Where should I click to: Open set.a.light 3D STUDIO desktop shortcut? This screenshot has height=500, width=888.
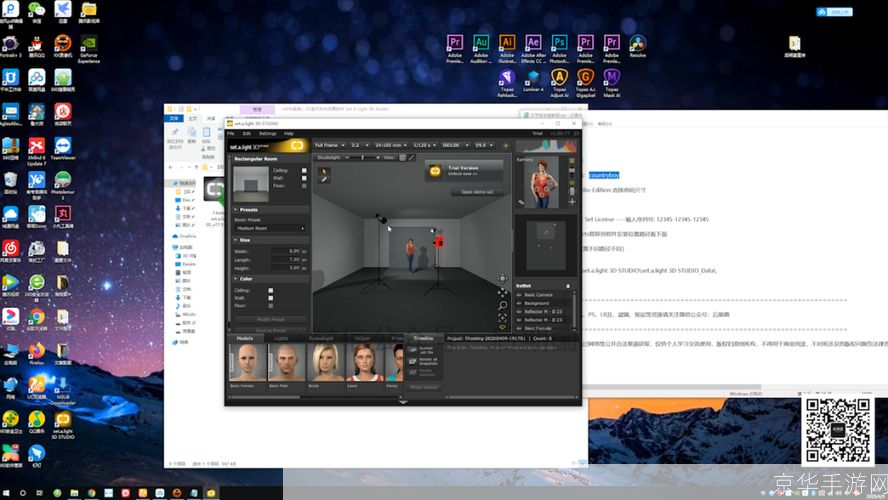63,425
